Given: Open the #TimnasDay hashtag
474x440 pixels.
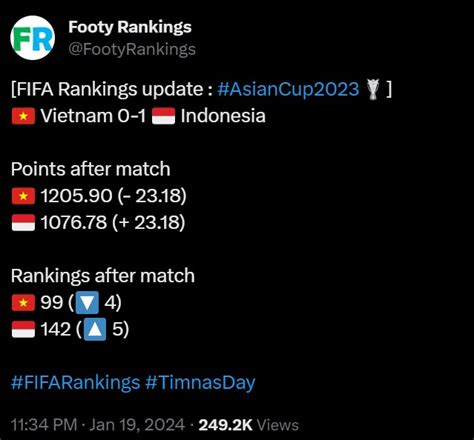Looking at the screenshot, I should [x=200, y=383].
